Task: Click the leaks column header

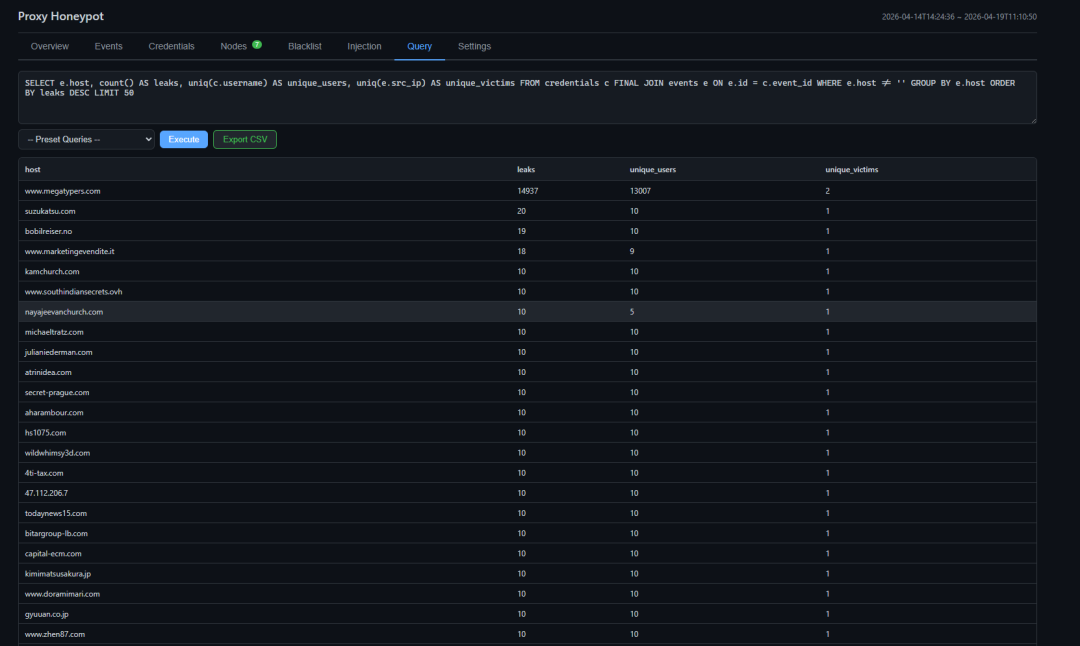Action: coord(526,169)
